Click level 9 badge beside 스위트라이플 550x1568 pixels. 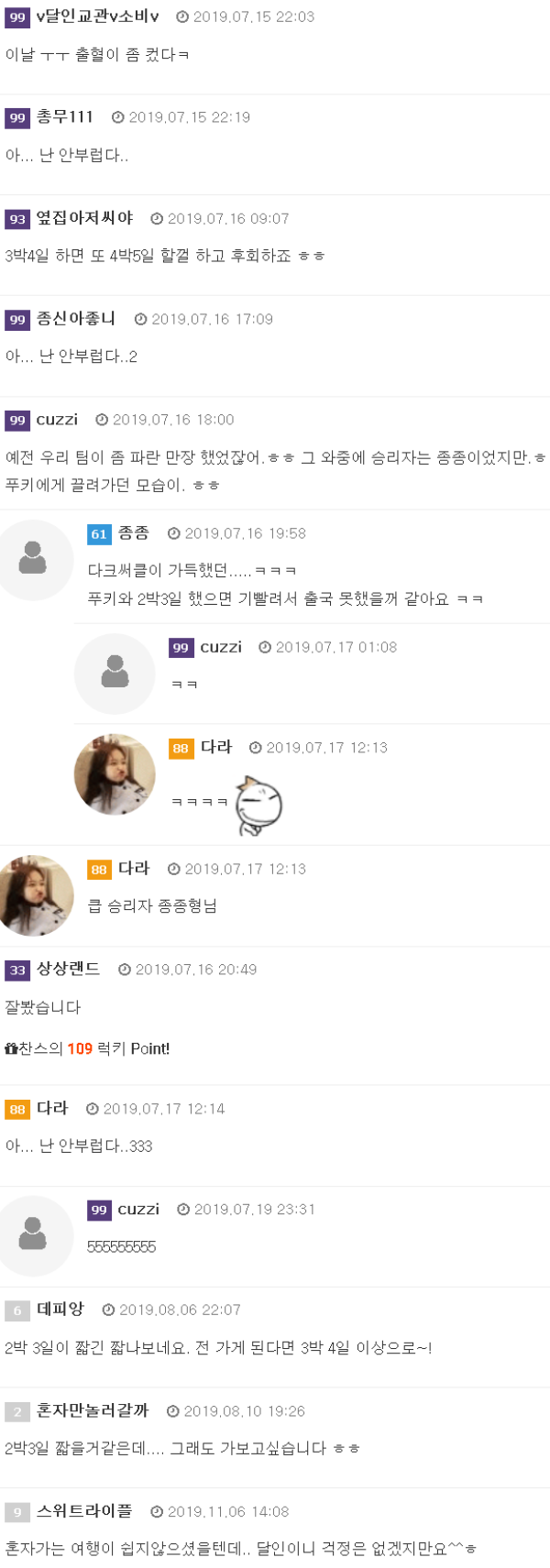click(x=17, y=1512)
